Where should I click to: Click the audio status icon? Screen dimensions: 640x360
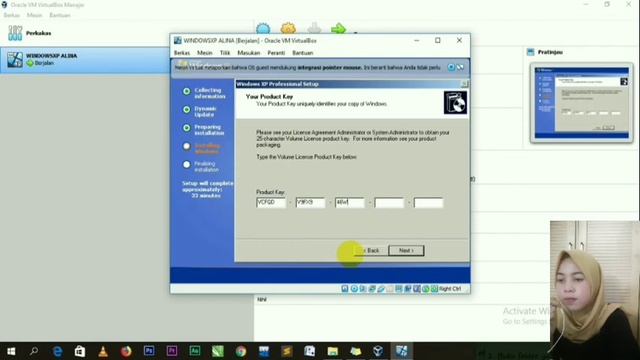tap(363, 289)
